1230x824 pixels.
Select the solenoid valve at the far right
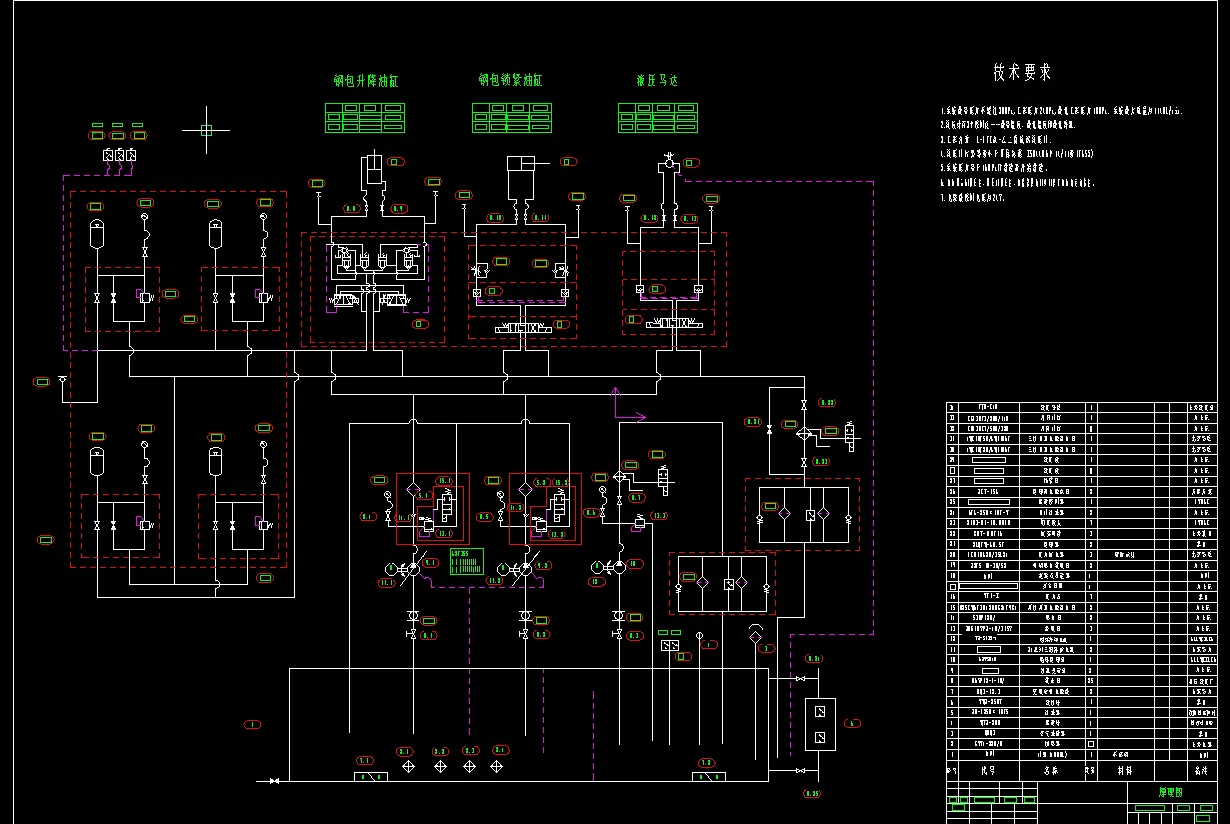[850, 435]
